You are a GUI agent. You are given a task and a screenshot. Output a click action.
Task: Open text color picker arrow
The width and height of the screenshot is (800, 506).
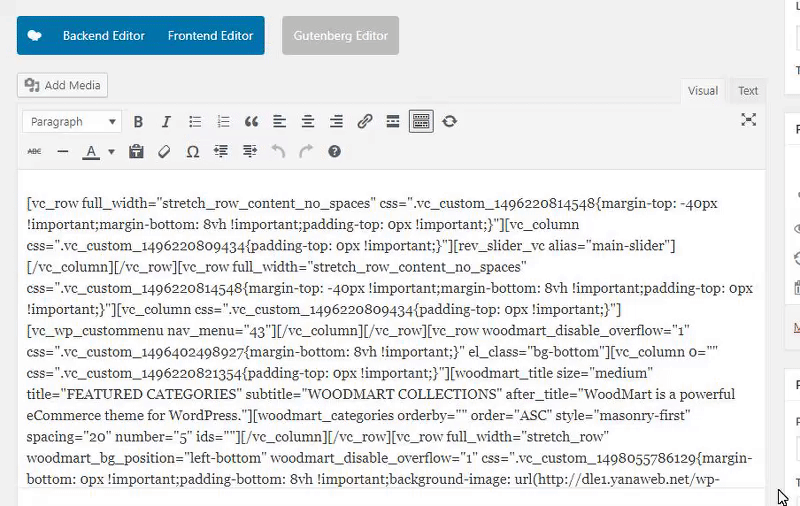[x=111, y=152]
